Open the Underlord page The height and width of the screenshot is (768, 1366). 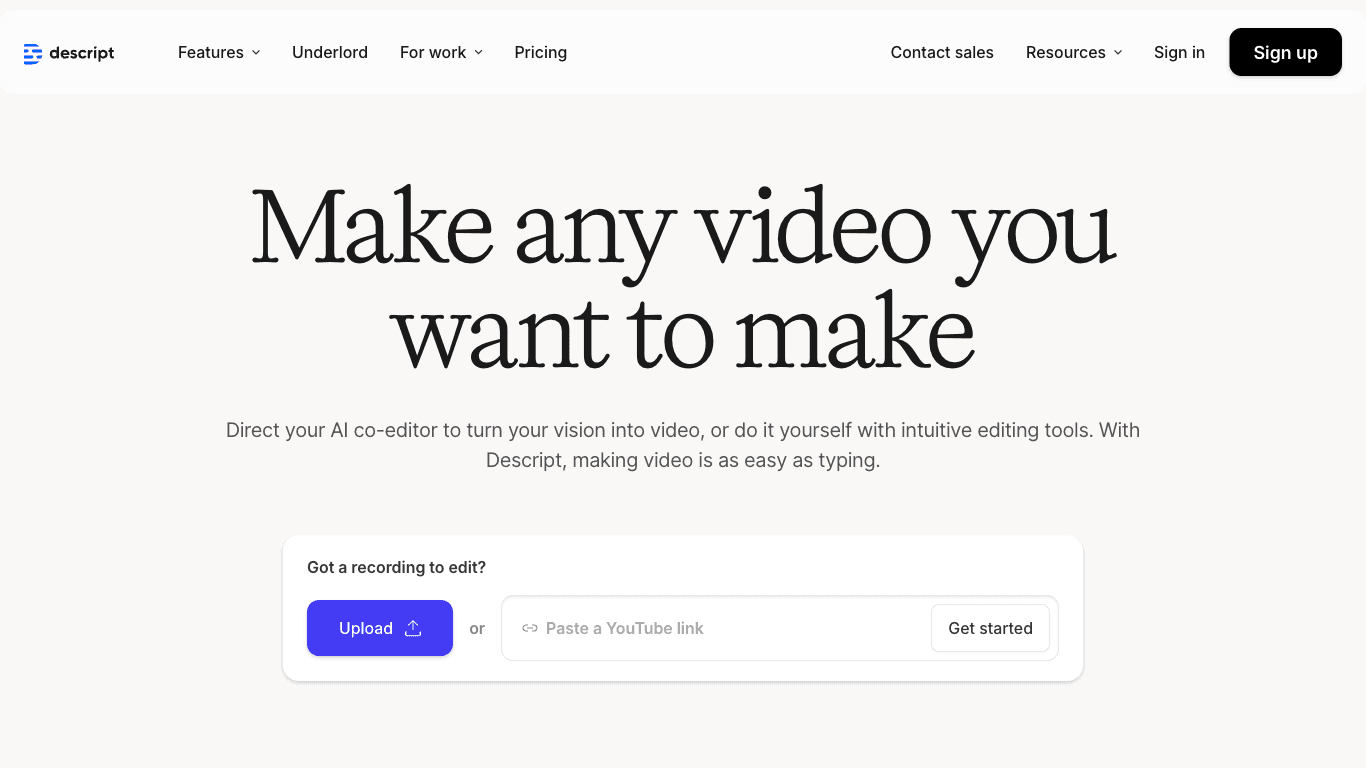(330, 52)
